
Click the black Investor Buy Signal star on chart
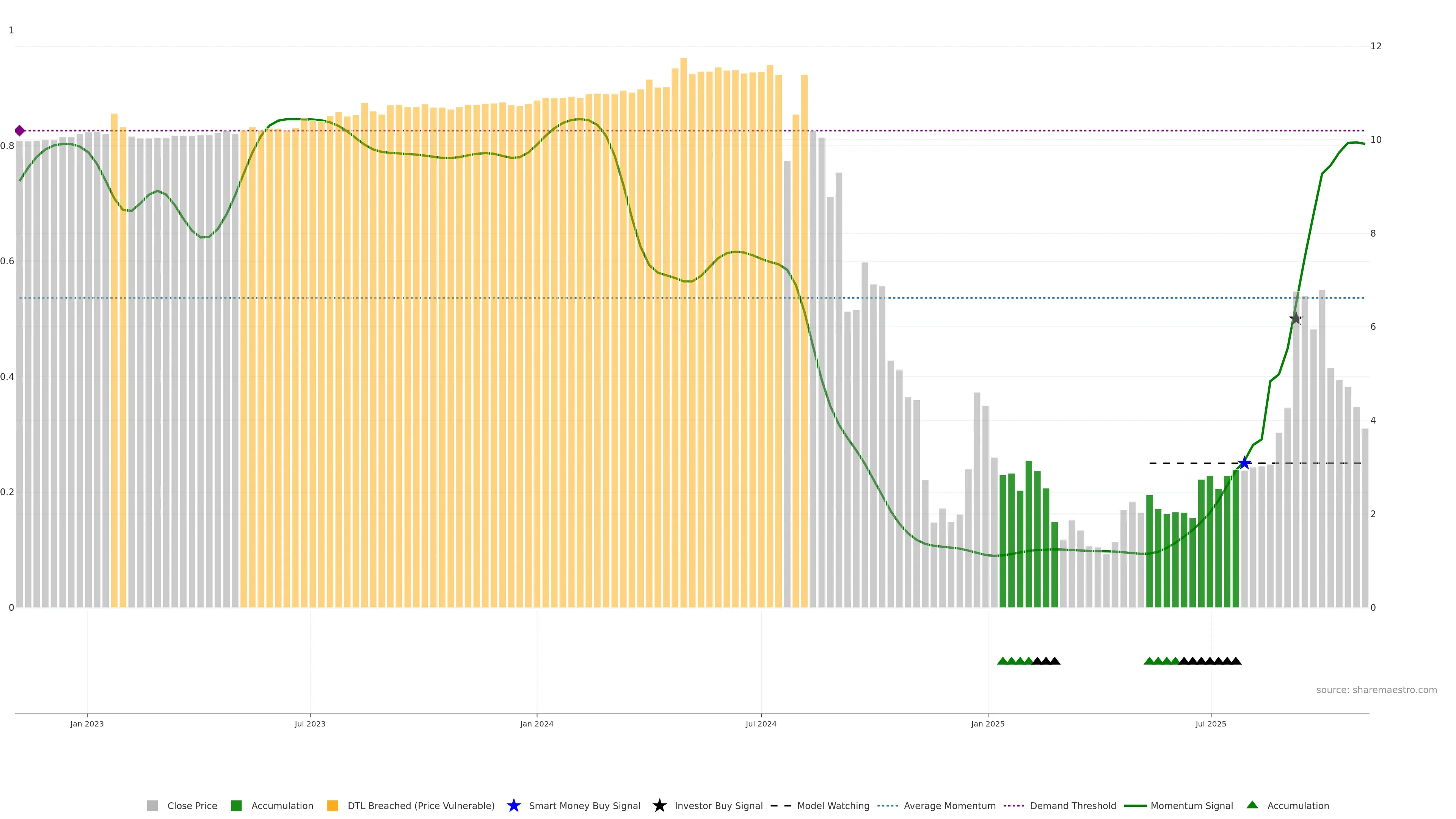click(x=1296, y=319)
